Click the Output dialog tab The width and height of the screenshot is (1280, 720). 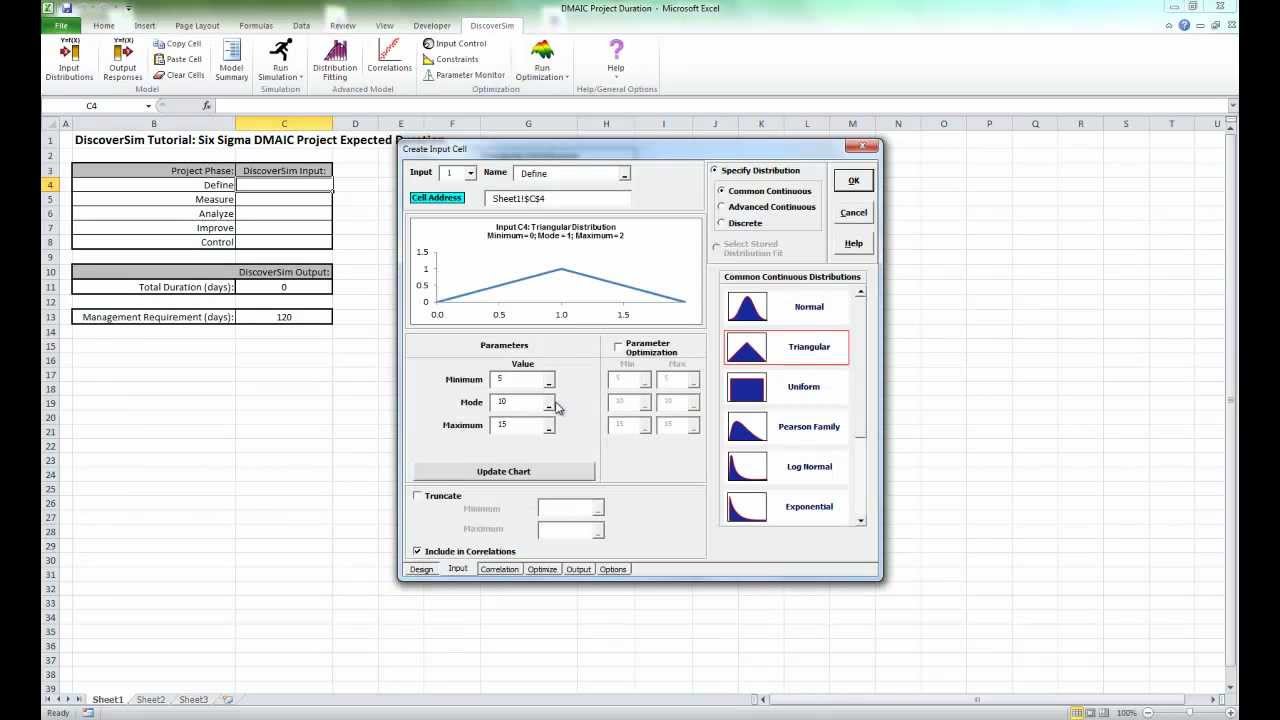coord(578,569)
